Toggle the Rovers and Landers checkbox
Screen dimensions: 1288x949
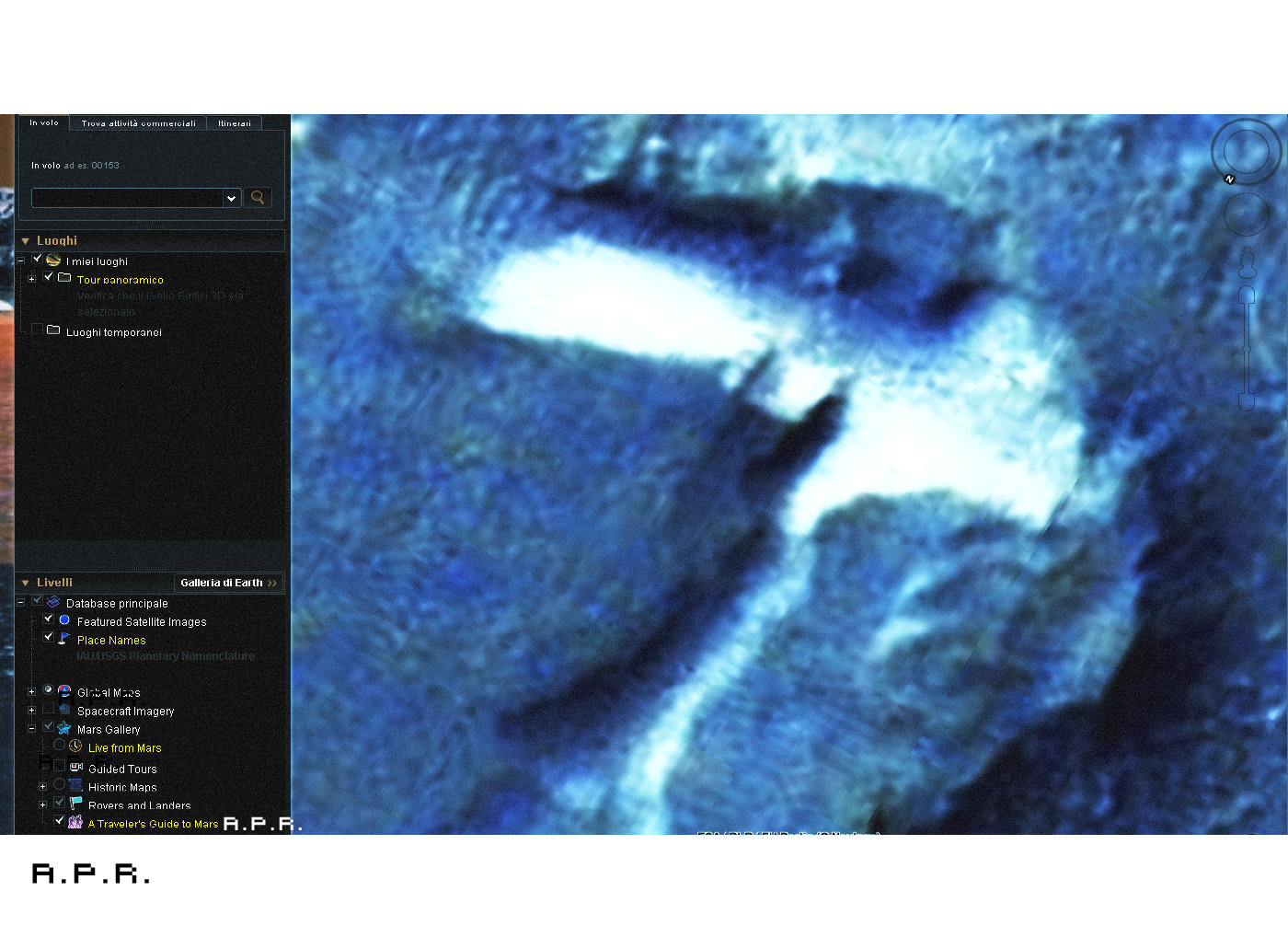pyautogui.click(x=60, y=803)
